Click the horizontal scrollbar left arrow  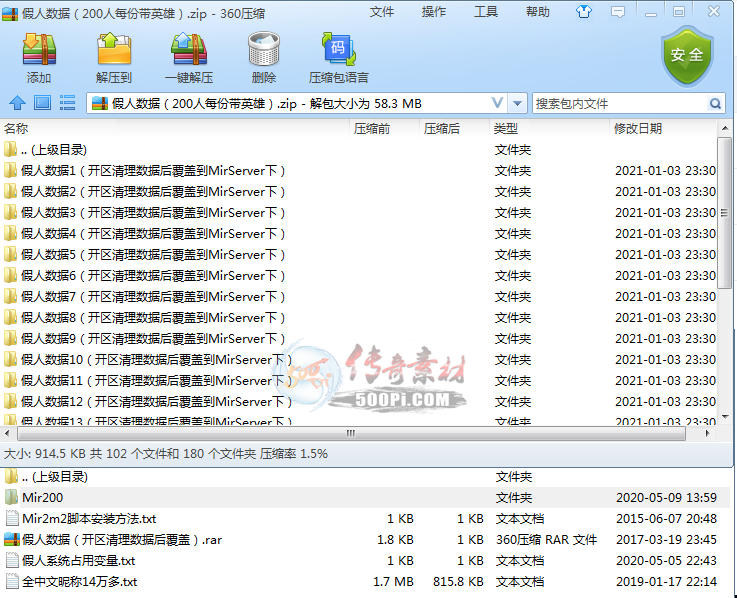tap(7, 433)
